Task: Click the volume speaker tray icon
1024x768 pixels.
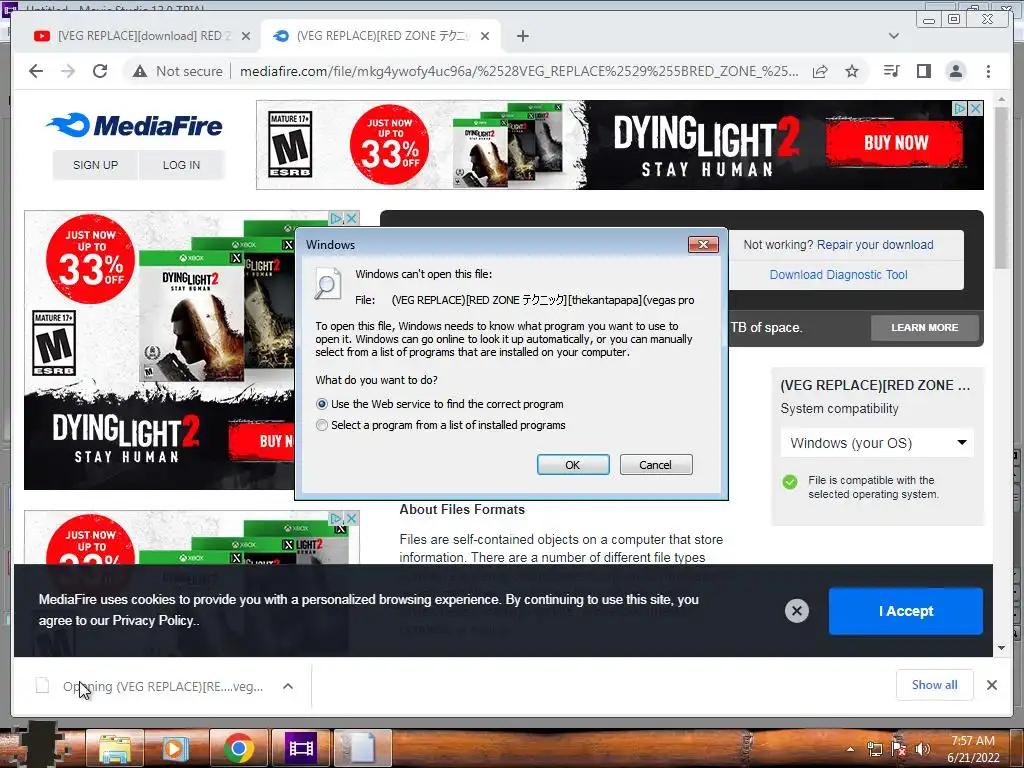Action: [922, 749]
